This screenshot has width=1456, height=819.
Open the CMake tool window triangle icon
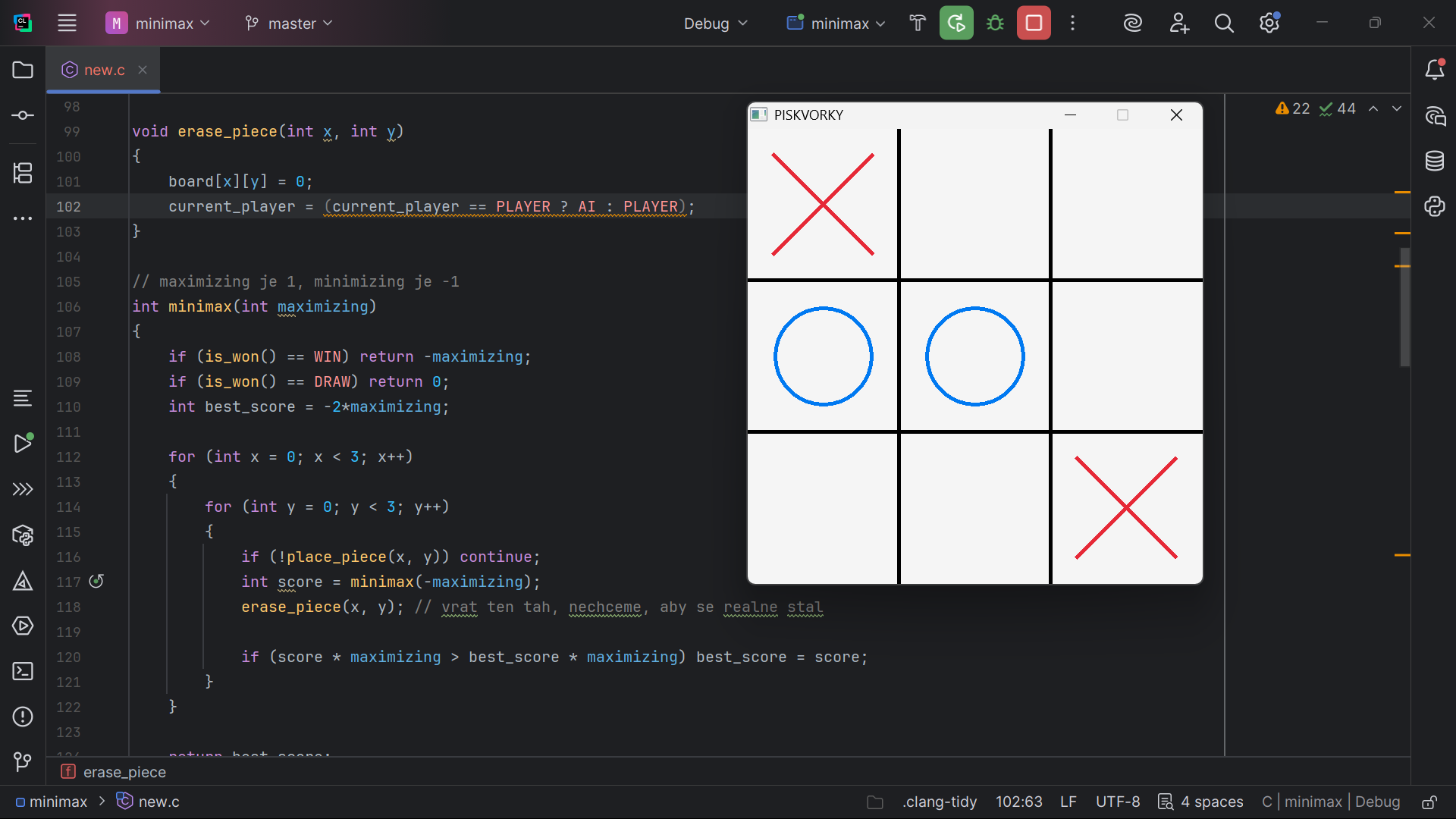[23, 581]
